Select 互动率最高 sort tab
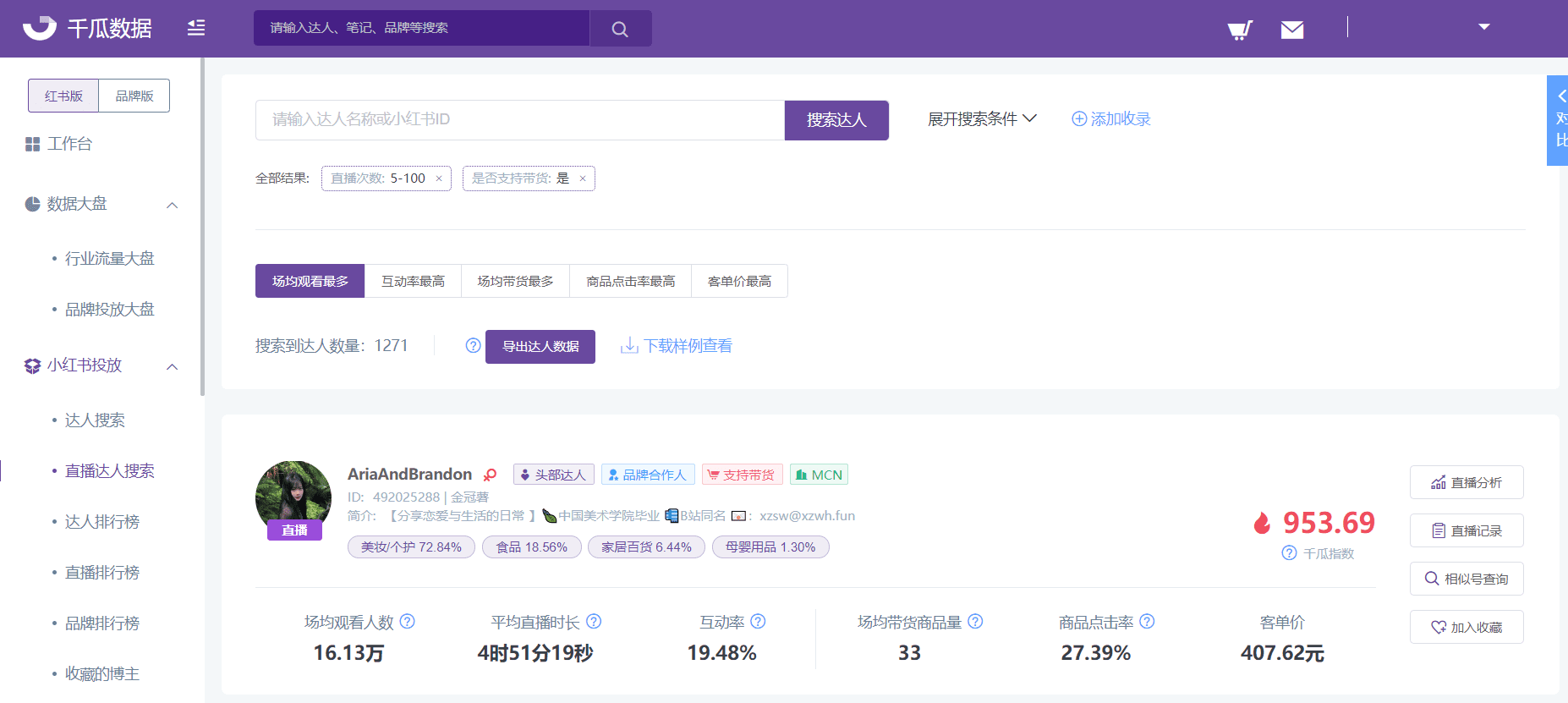This screenshot has height=703, width=1568. pyautogui.click(x=413, y=281)
